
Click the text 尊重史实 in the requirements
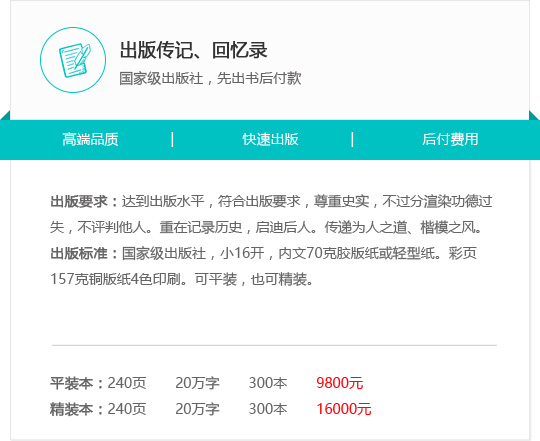pos(341,201)
